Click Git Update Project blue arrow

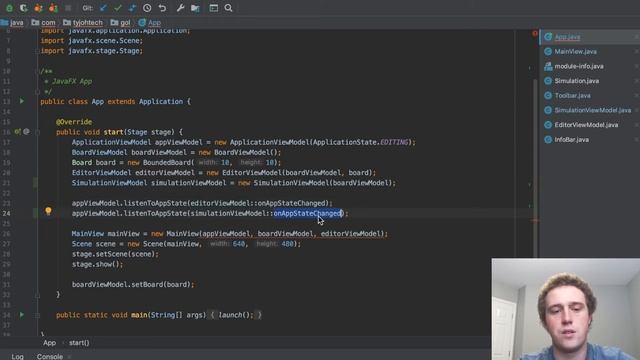[x=103, y=8]
